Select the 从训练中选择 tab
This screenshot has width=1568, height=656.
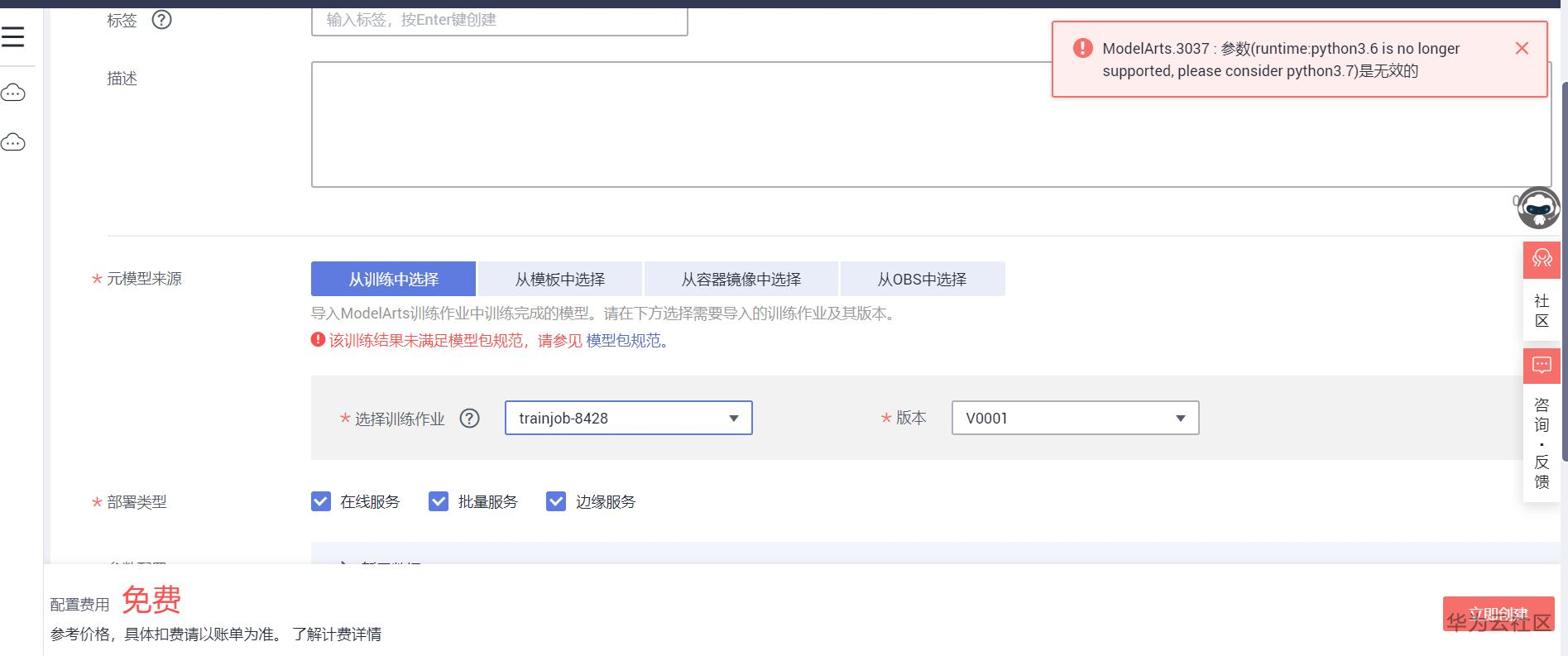coord(393,279)
